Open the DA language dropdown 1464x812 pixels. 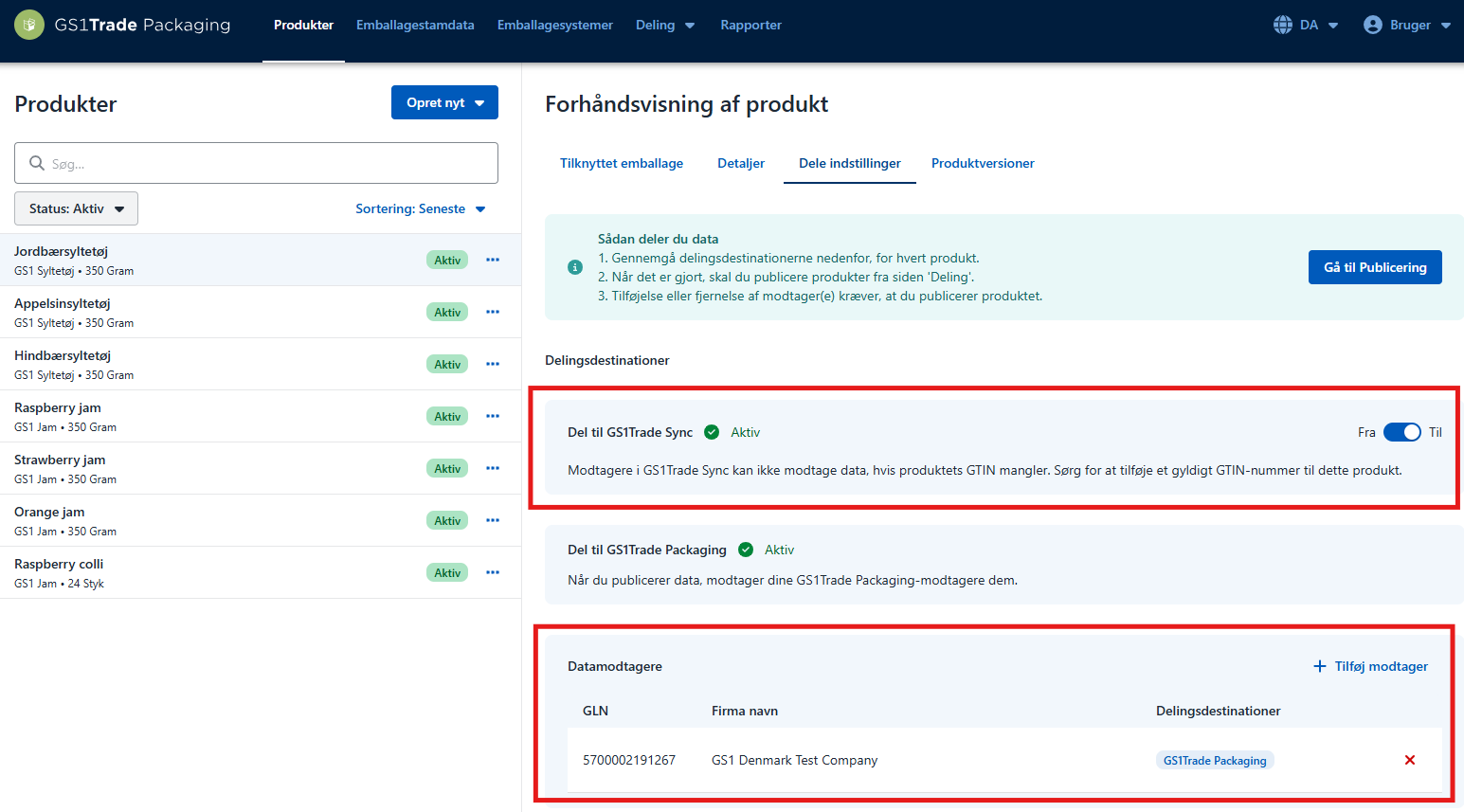tap(1320, 25)
